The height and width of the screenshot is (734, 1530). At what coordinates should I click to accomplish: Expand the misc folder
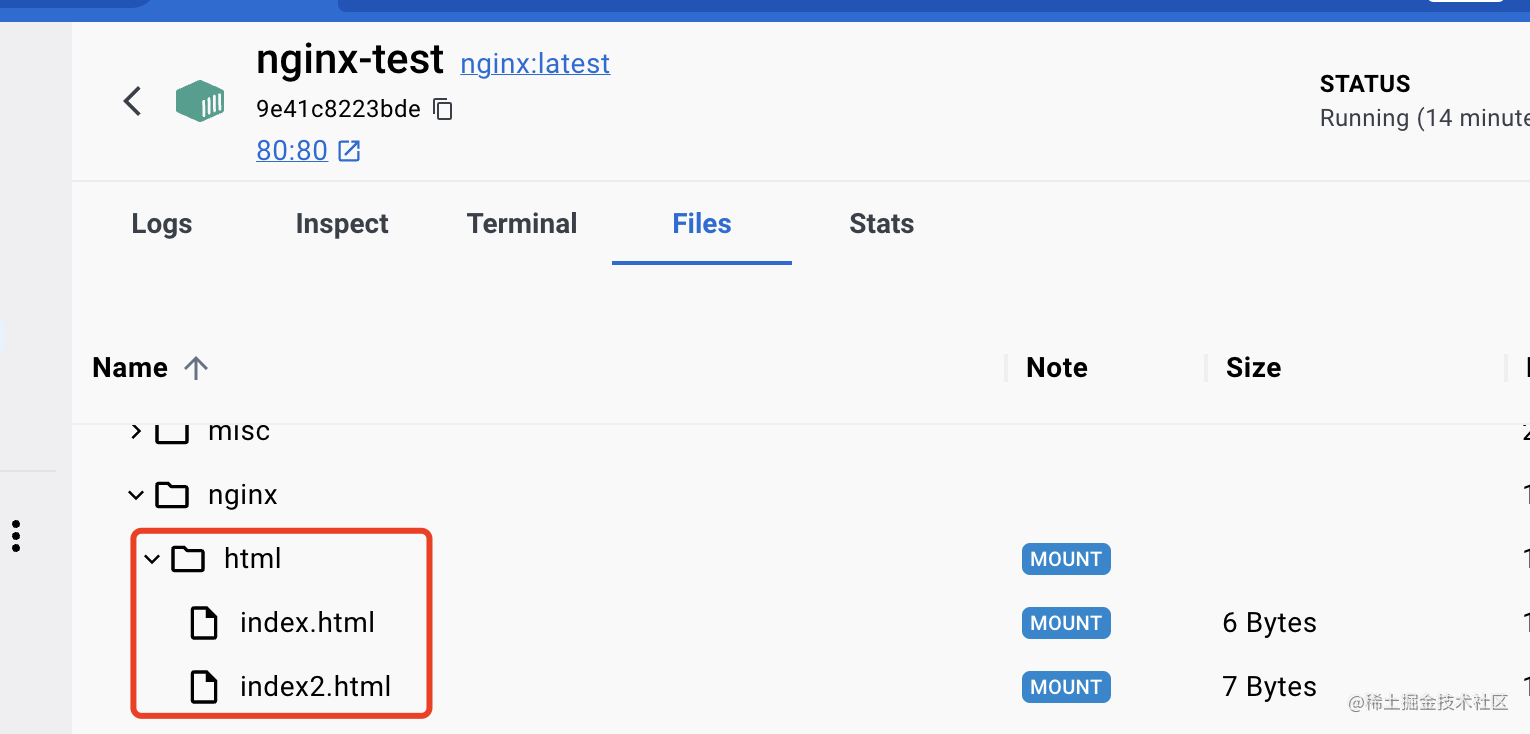[x=136, y=432]
